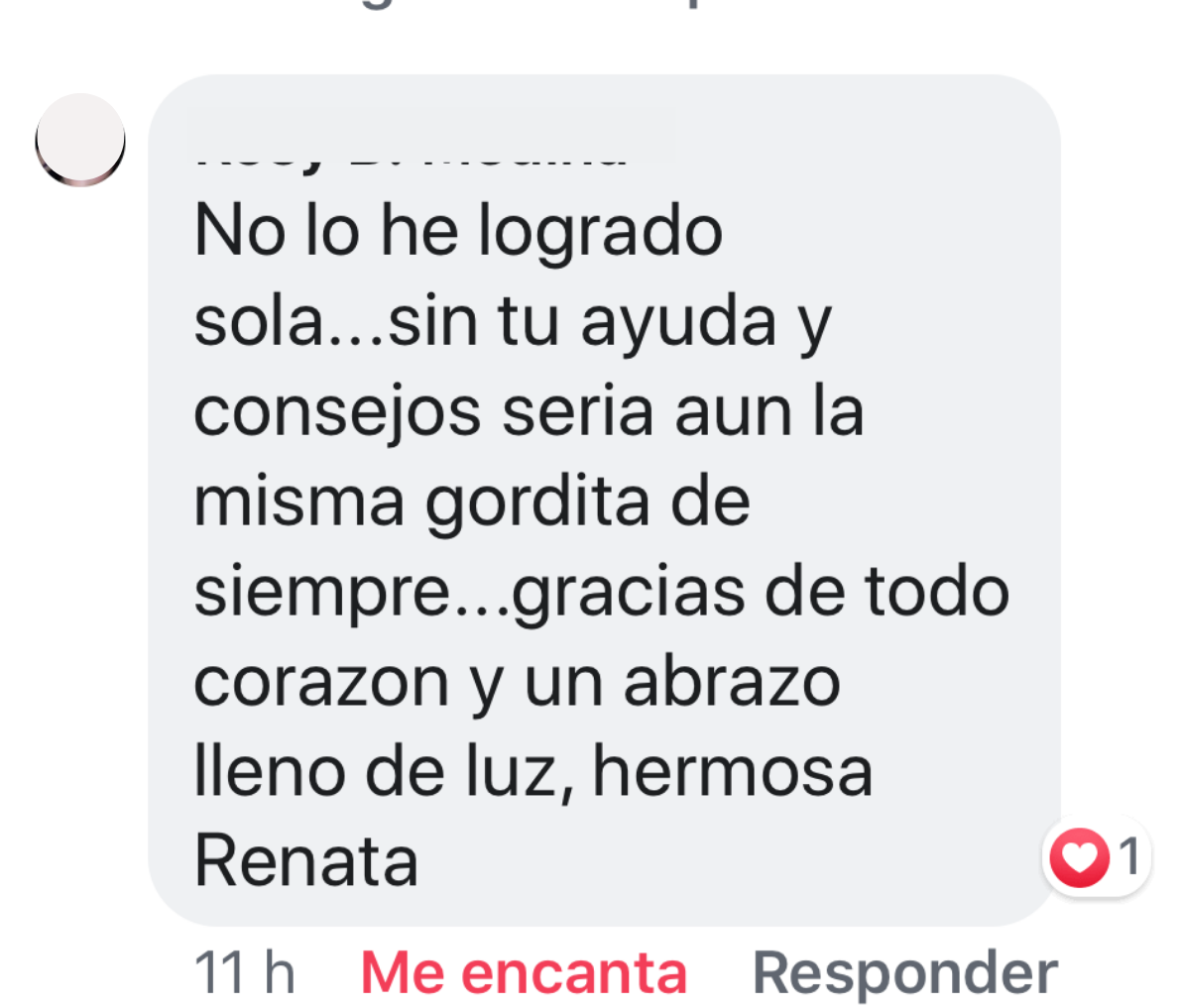Open the commenter's round profile picture
Image resolution: width=1181 pixels, height=1008 pixels.
(x=80, y=140)
